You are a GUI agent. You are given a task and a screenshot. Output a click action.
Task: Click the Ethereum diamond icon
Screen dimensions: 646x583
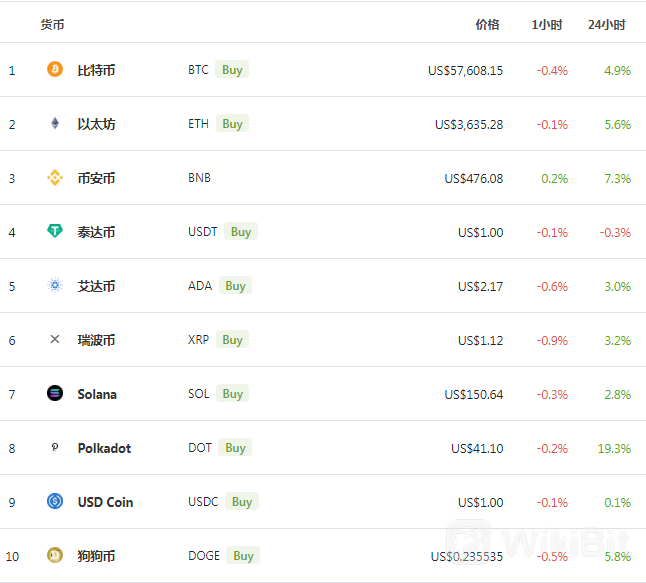55,123
